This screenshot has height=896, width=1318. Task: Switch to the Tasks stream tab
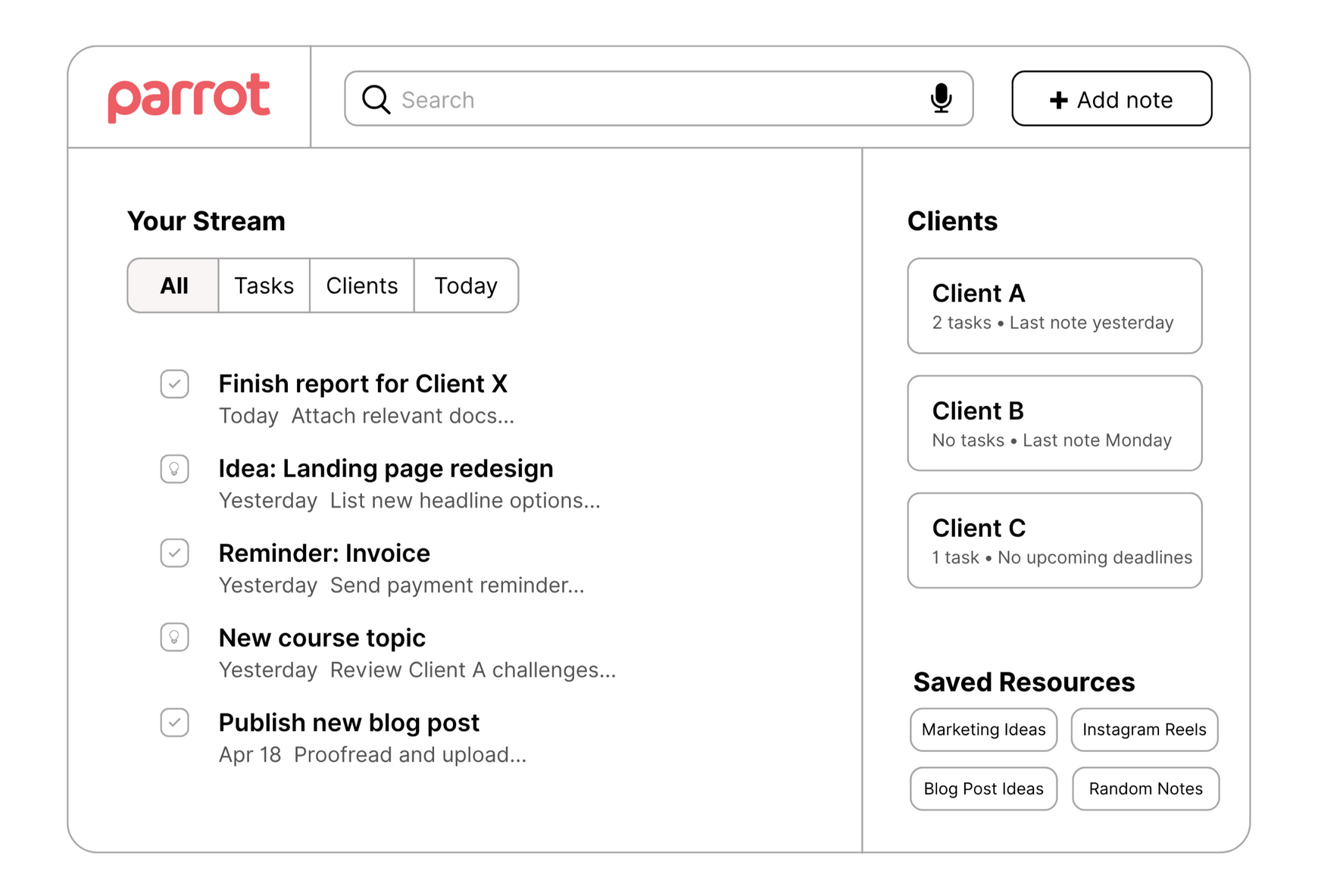tap(264, 286)
